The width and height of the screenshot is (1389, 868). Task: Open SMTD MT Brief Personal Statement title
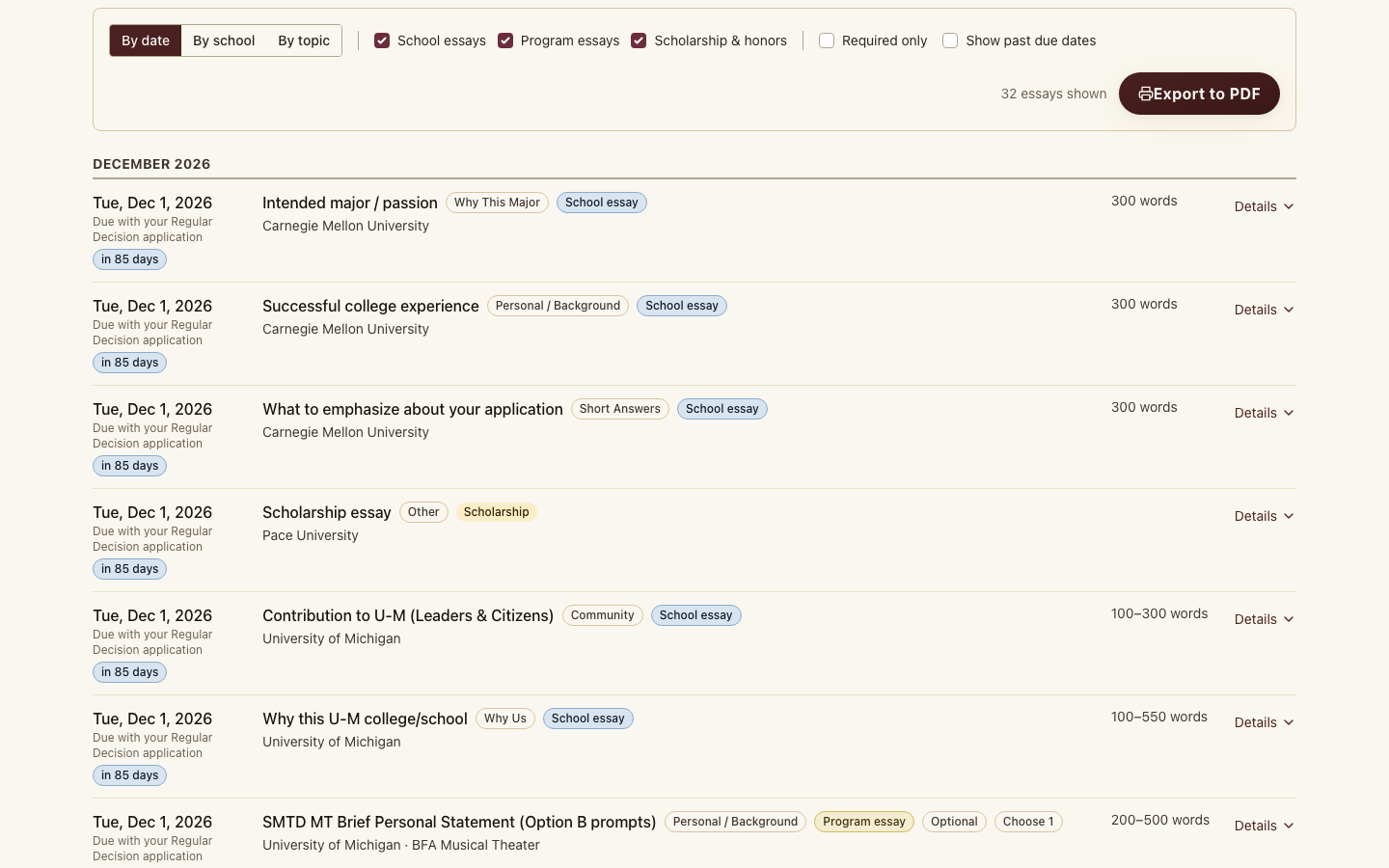pyautogui.click(x=459, y=822)
